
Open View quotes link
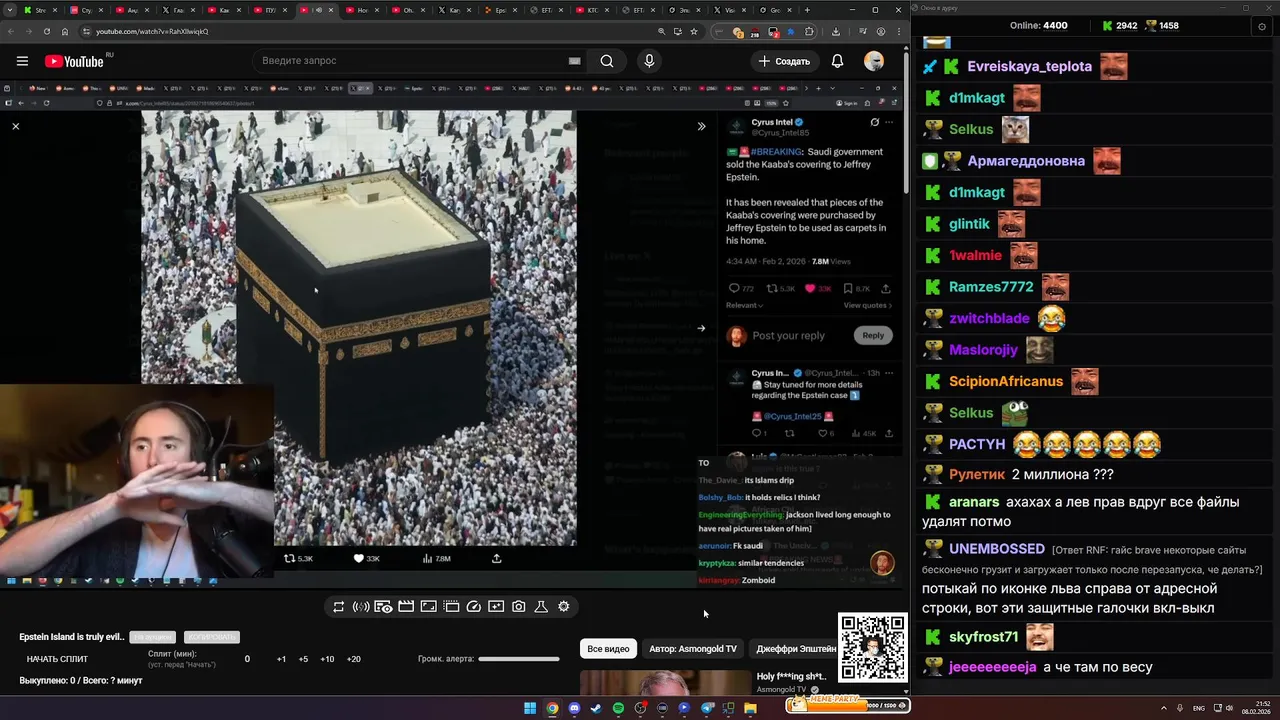click(x=868, y=305)
